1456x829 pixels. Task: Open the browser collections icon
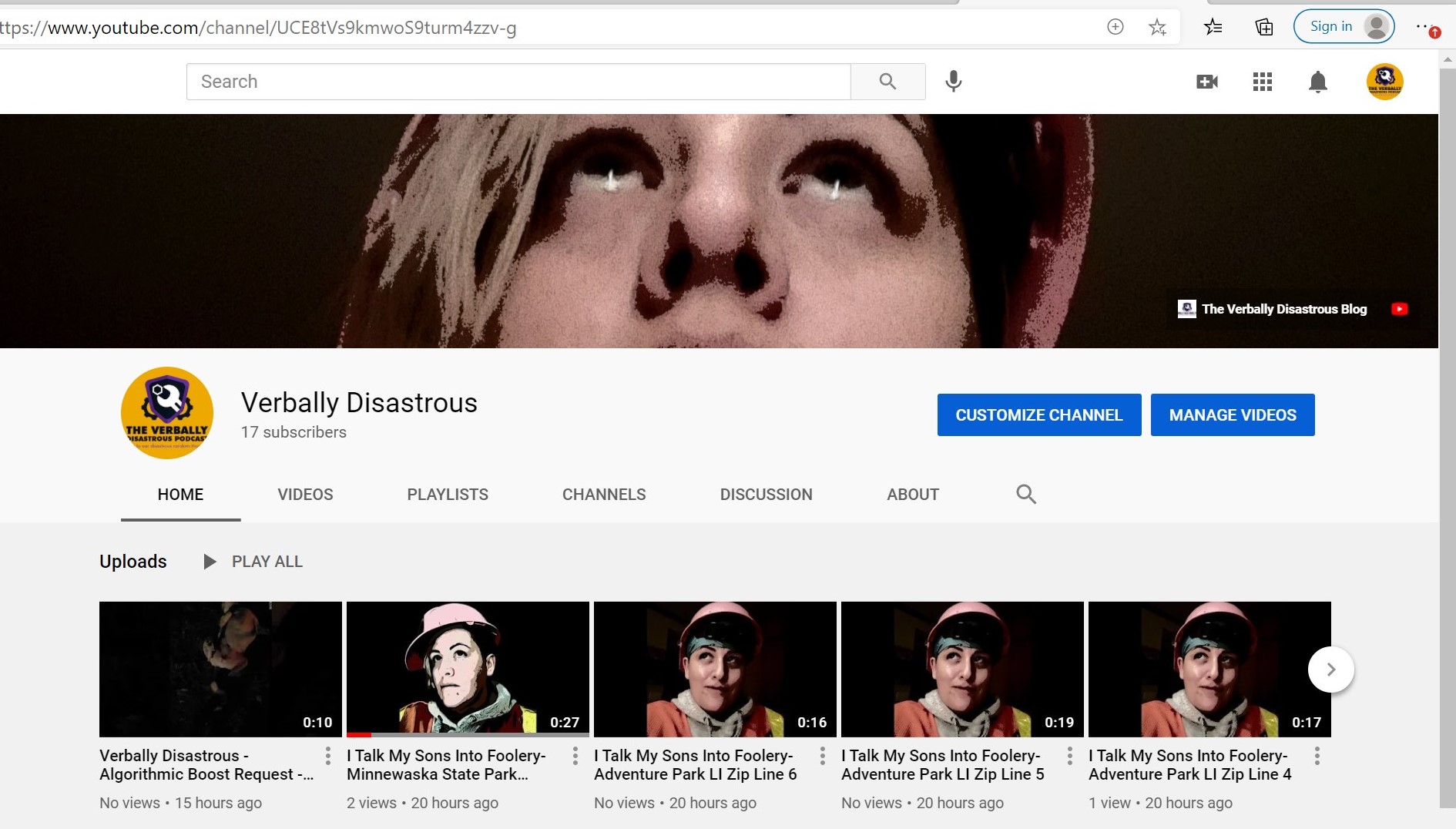[x=1263, y=28]
